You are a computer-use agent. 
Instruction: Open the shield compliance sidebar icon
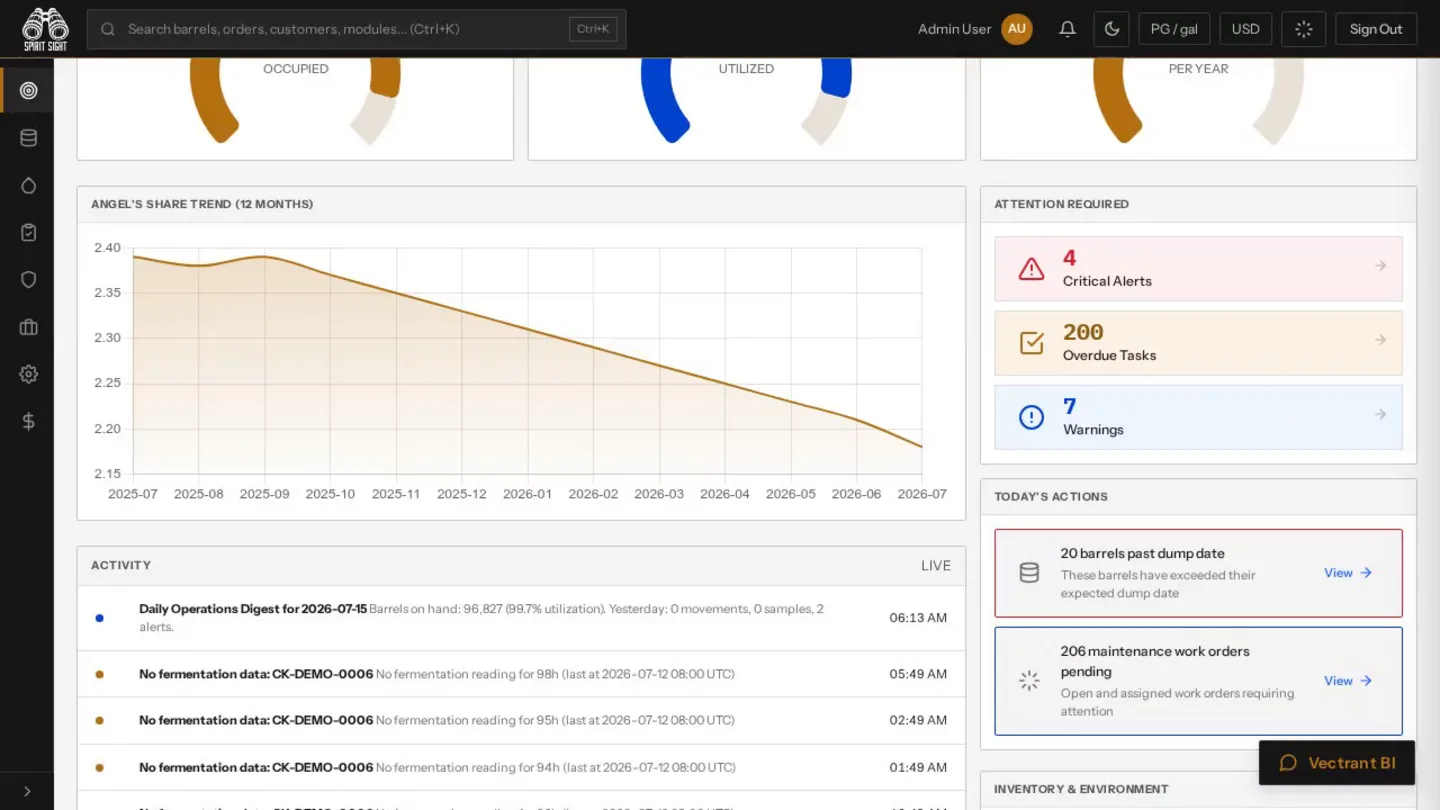pyautogui.click(x=28, y=279)
